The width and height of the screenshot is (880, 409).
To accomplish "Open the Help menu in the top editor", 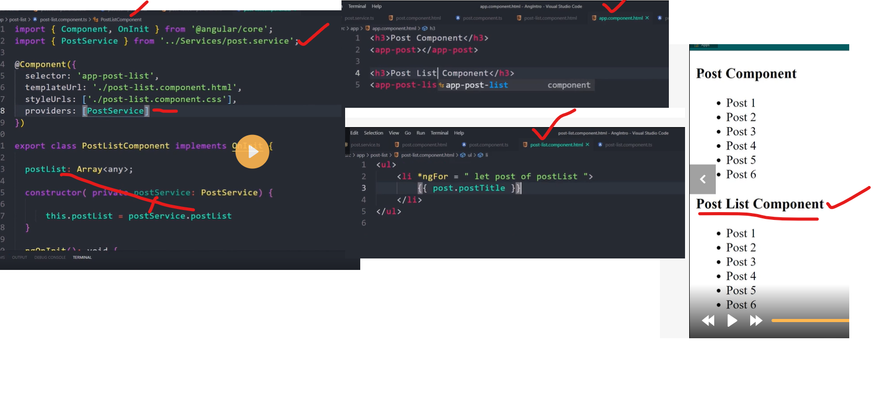I will pyautogui.click(x=376, y=6).
